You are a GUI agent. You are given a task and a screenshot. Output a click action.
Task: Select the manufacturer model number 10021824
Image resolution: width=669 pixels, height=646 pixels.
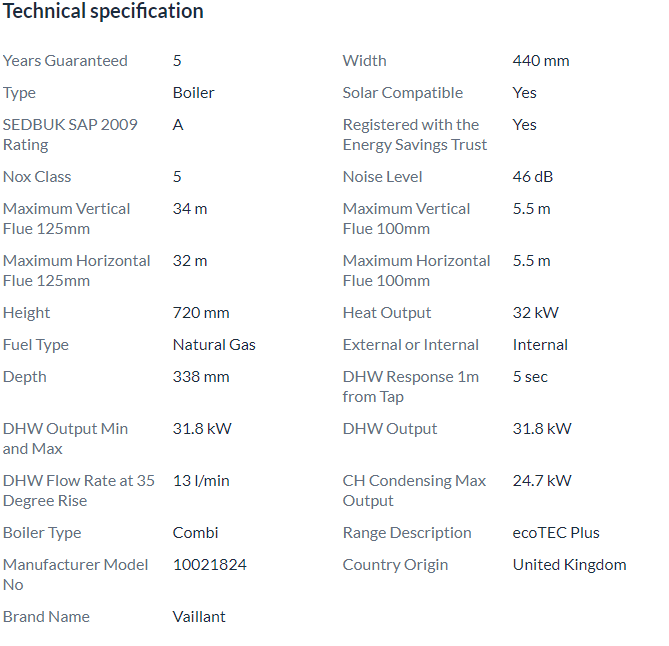tap(209, 565)
